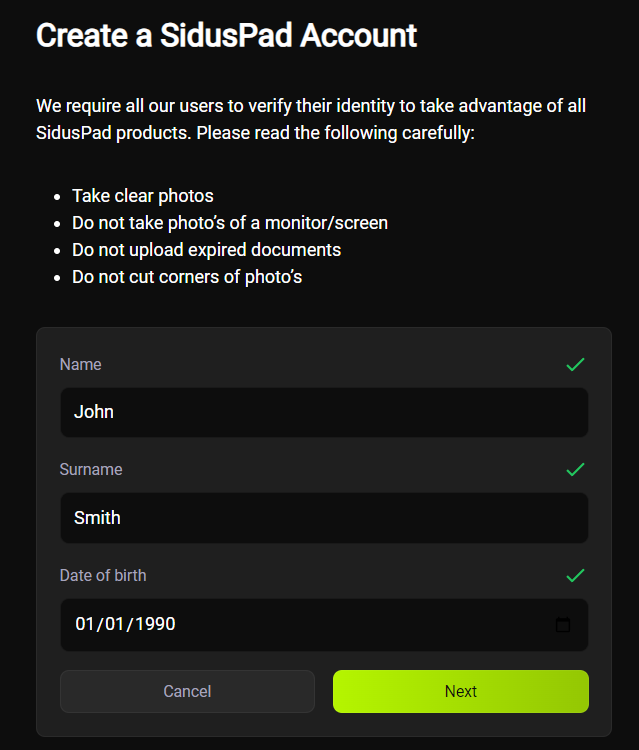Click the Do not cut corners bullet
The image size is (639, 750).
pos(187,277)
